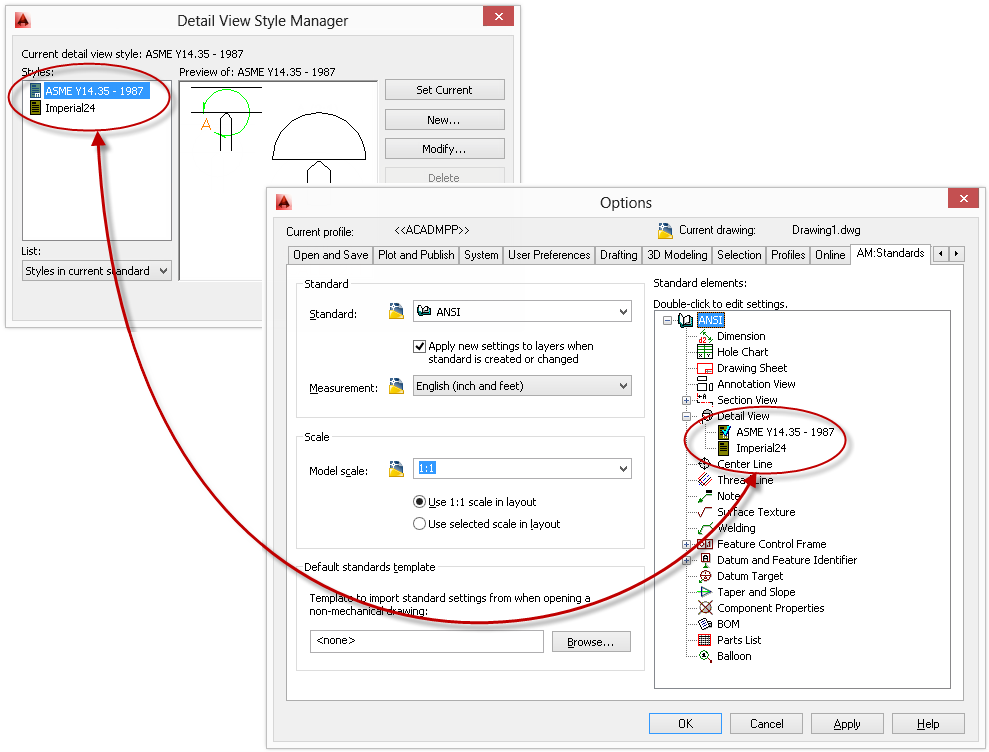The height and width of the screenshot is (752, 989).
Task: Open the Profiles tab
Action: [788, 255]
